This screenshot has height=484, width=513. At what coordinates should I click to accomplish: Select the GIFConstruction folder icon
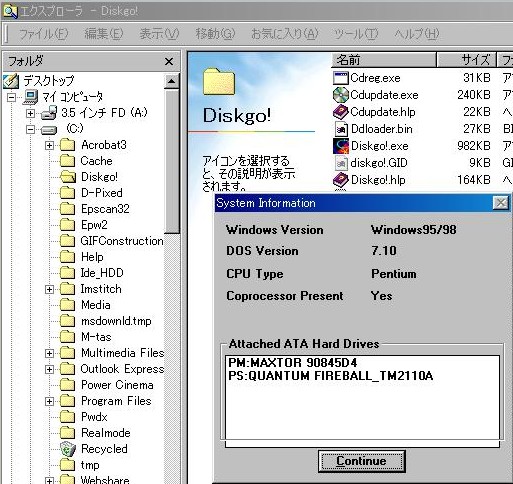(68, 241)
